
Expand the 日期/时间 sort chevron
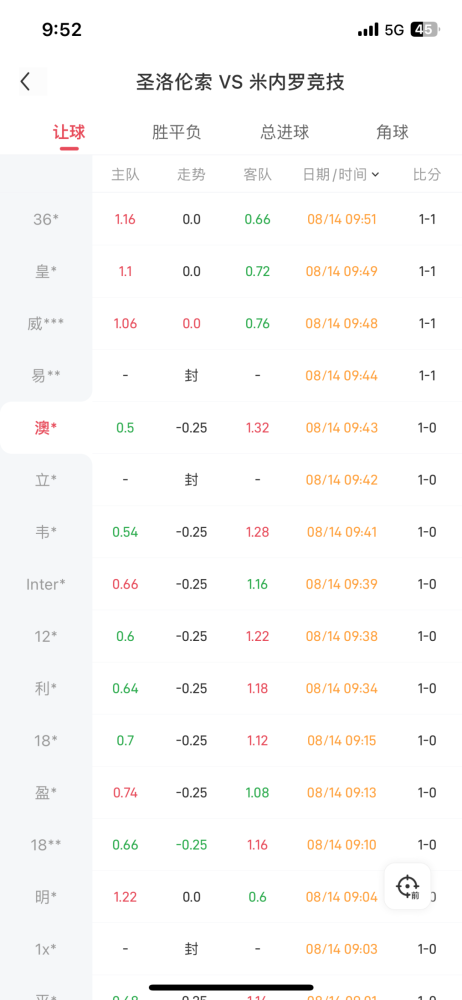coord(375,174)
